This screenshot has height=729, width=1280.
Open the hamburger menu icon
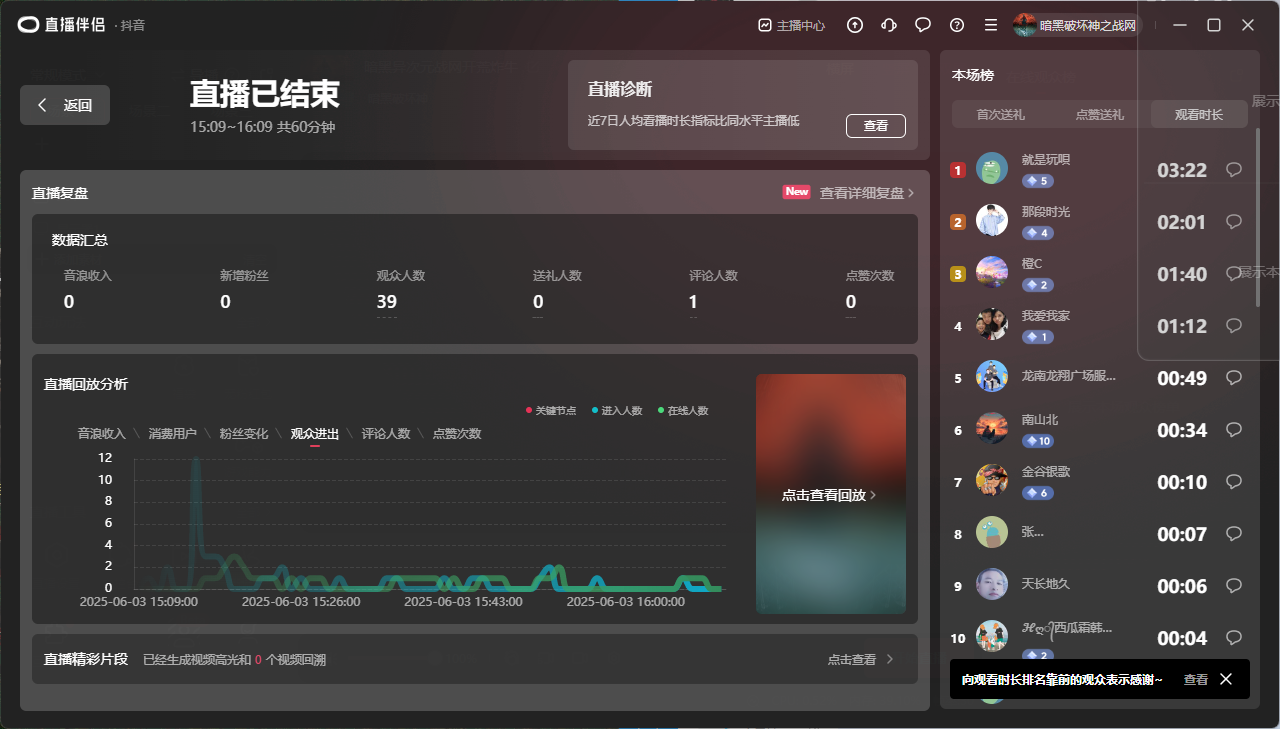991,25
